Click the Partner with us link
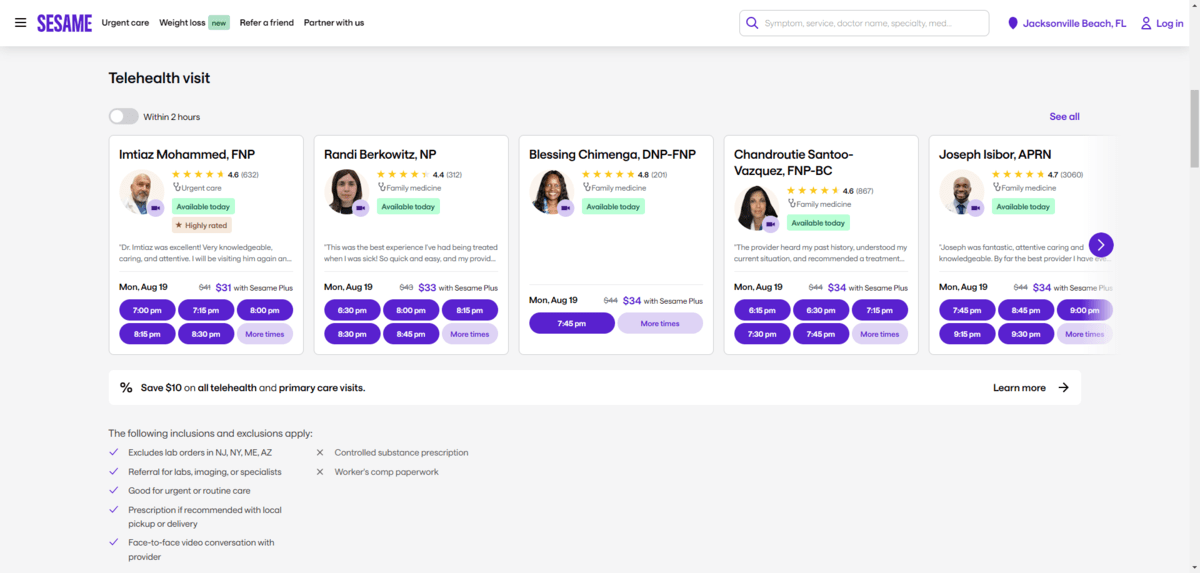Image resolution: width=1200 pixels, height=573 pixels. [334, 23]
